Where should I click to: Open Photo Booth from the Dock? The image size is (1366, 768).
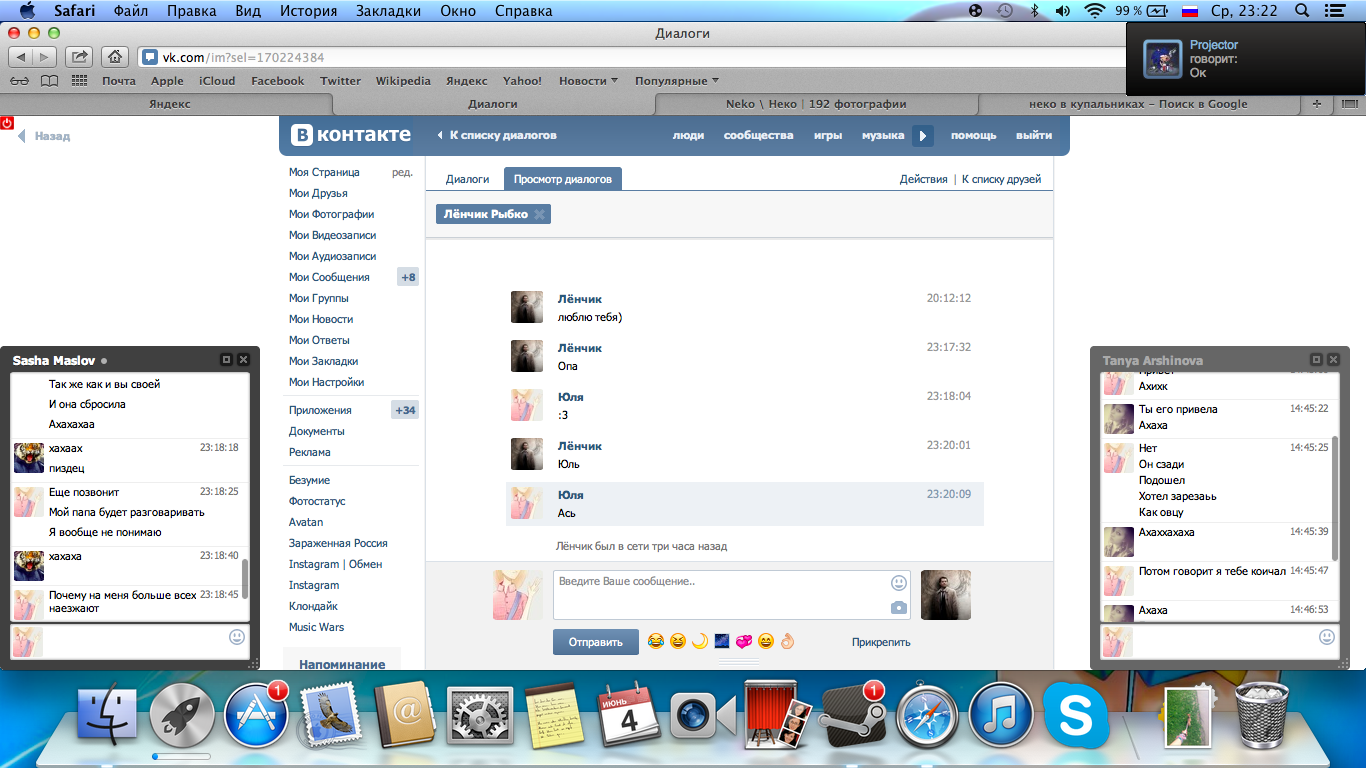point(778,716)
